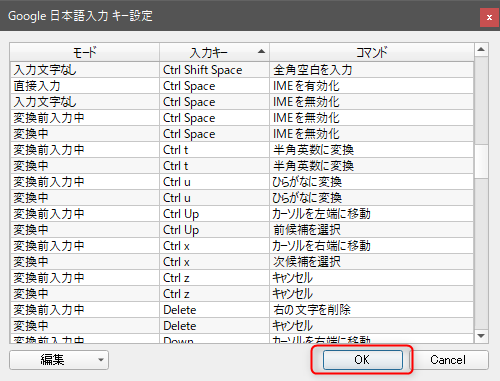Select the 前候補を選択 command cell
Screen dimensions: 500x381
(x=372, y=230)
